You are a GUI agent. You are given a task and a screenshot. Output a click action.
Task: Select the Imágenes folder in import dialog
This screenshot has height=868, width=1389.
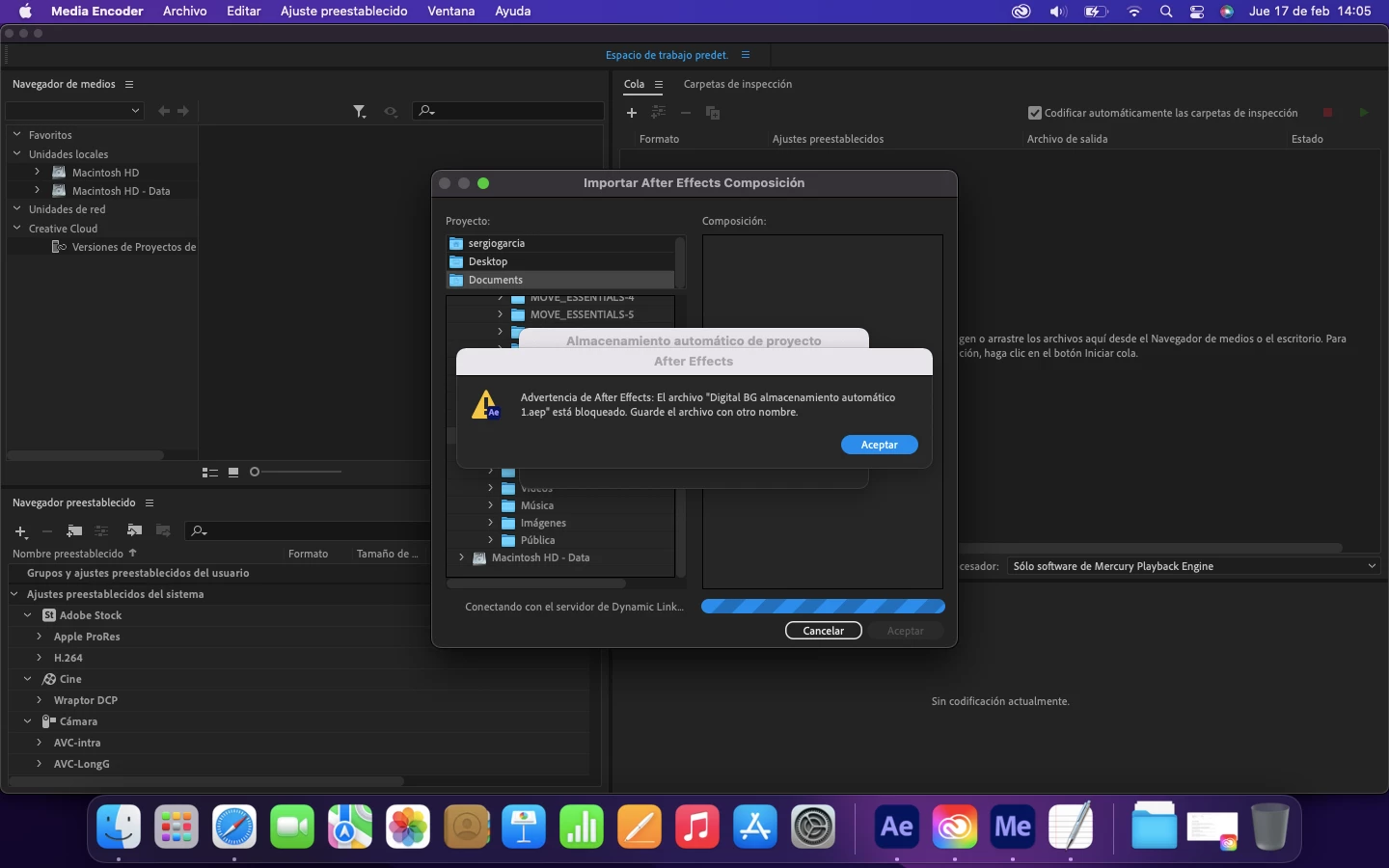pyautogui.click(x=543, y=523)
